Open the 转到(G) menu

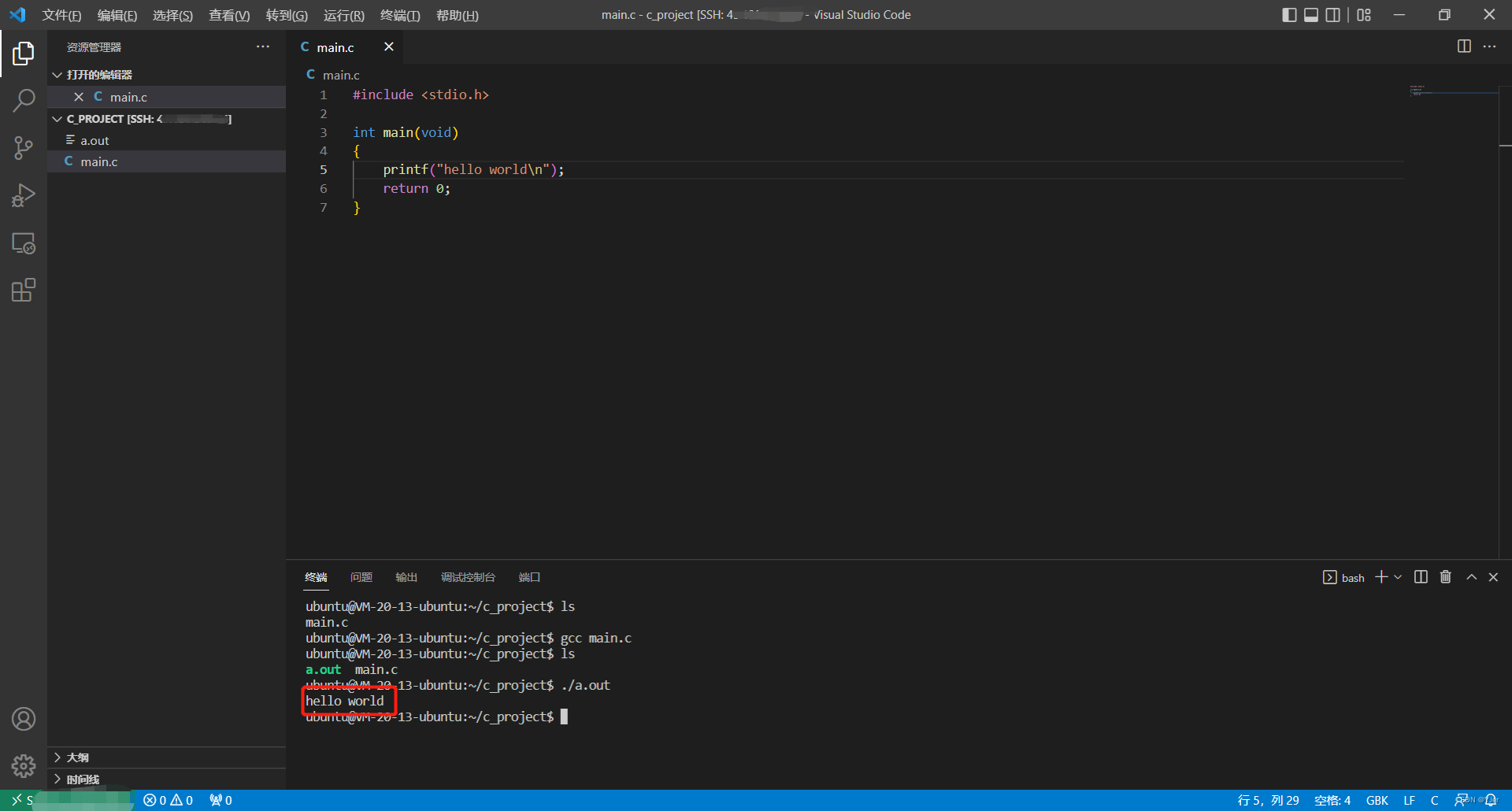pyautogui.click(x=287, y=15)
